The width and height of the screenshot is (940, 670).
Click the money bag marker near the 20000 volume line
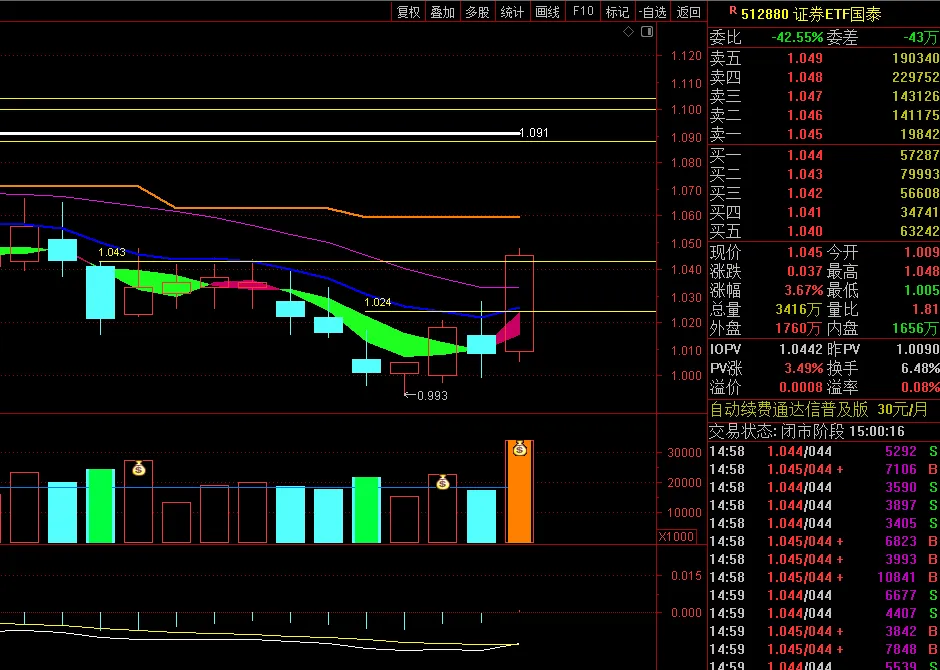coord(442,482)
